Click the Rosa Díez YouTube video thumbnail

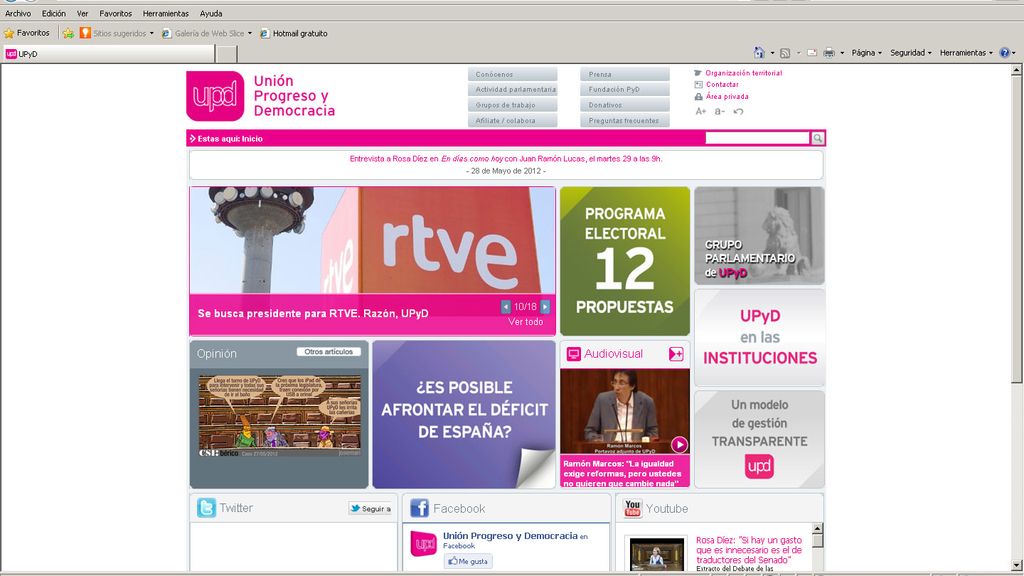[657, 554]
